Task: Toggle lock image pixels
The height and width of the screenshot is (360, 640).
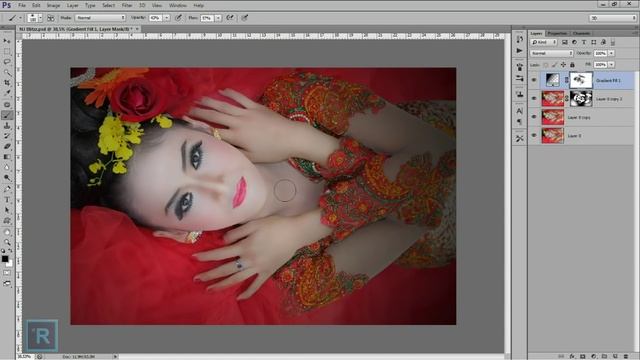Action: pos(554,65)
